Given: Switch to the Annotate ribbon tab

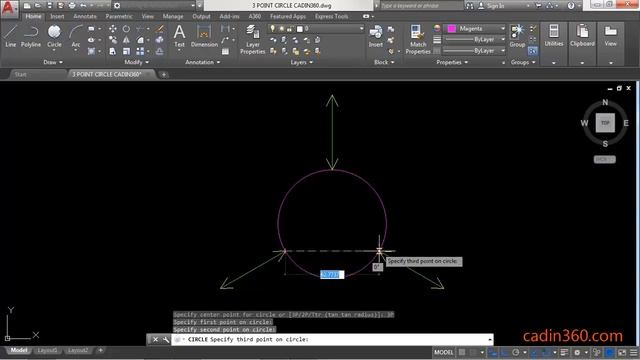Looking at the screenshot, I should click(85, 16).
